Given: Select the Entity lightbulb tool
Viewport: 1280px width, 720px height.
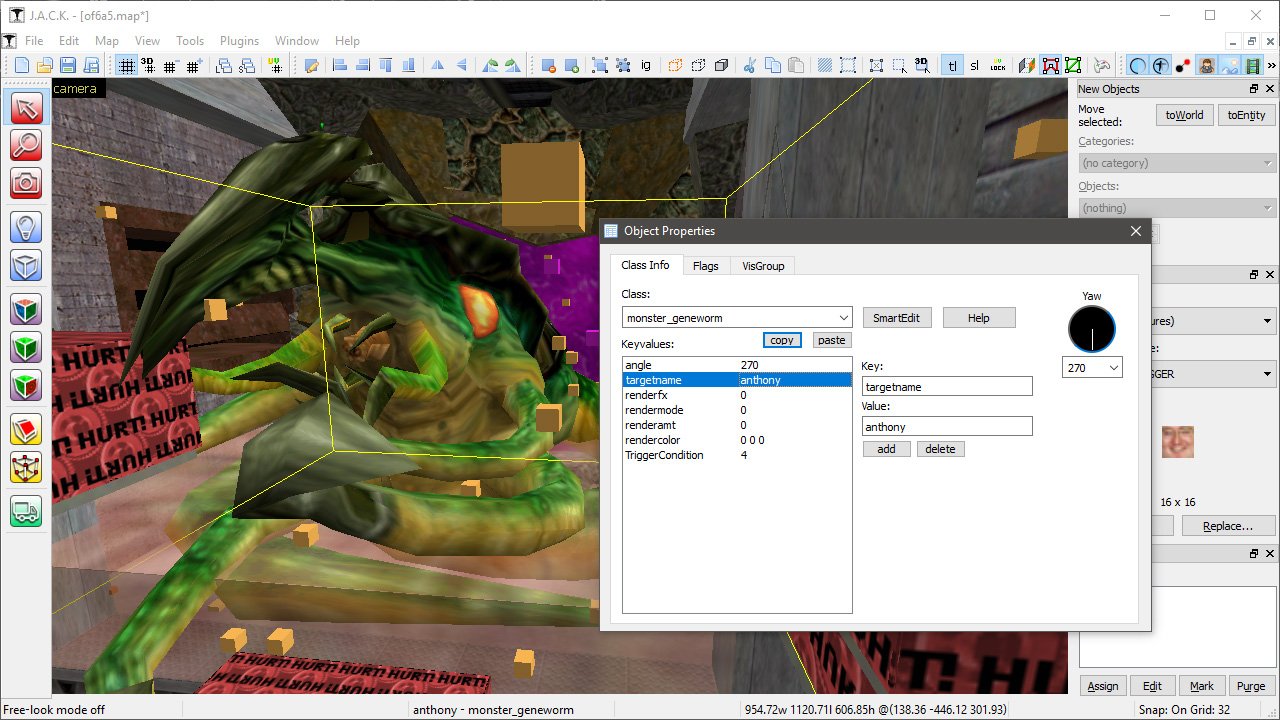Looking at the screenshot, I should (x=26, y=227).
